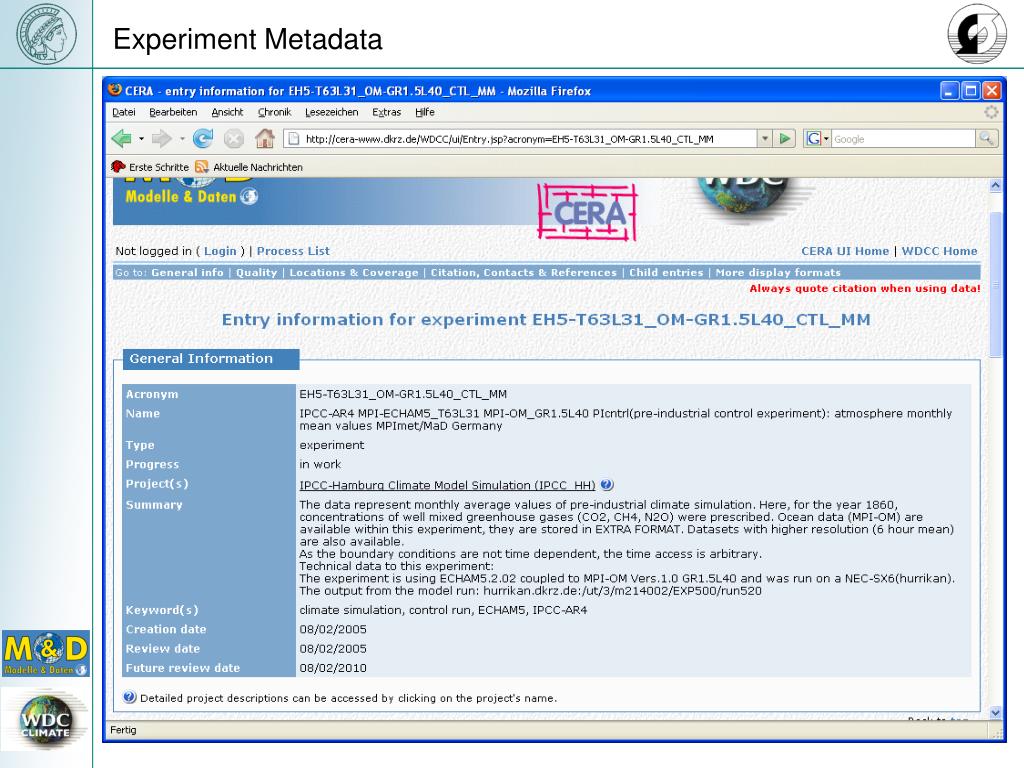Go to WDCC Home

point(940,251)
